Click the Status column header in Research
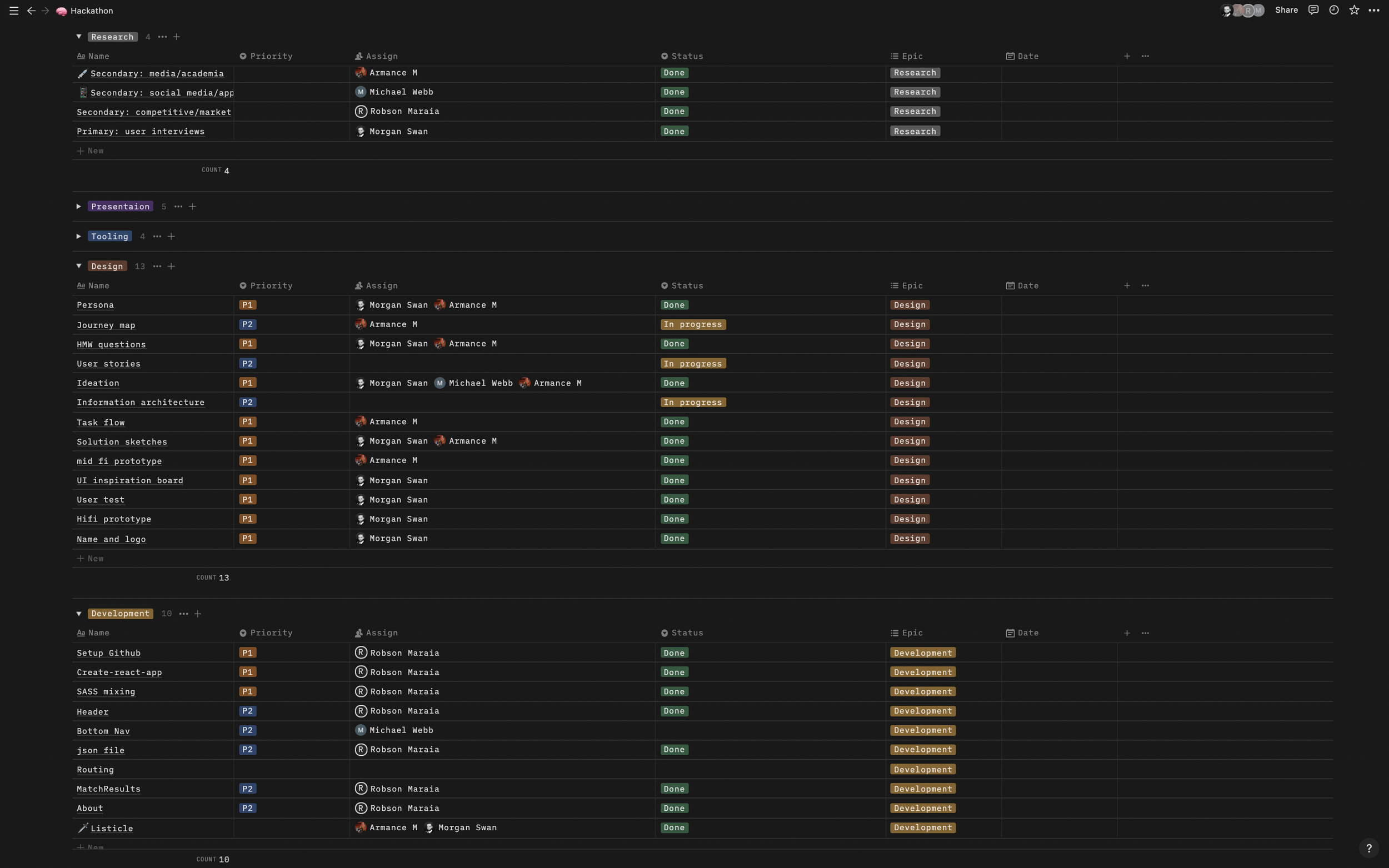1389x868 pixels. 687,56
